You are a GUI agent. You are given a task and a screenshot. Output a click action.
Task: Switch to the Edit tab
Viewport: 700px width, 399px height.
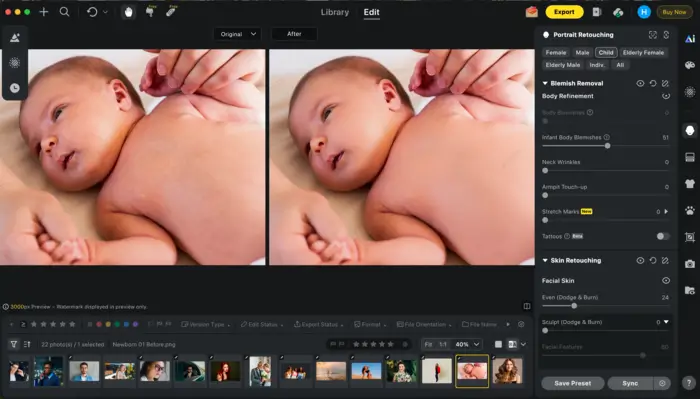(x=371, y=12)
